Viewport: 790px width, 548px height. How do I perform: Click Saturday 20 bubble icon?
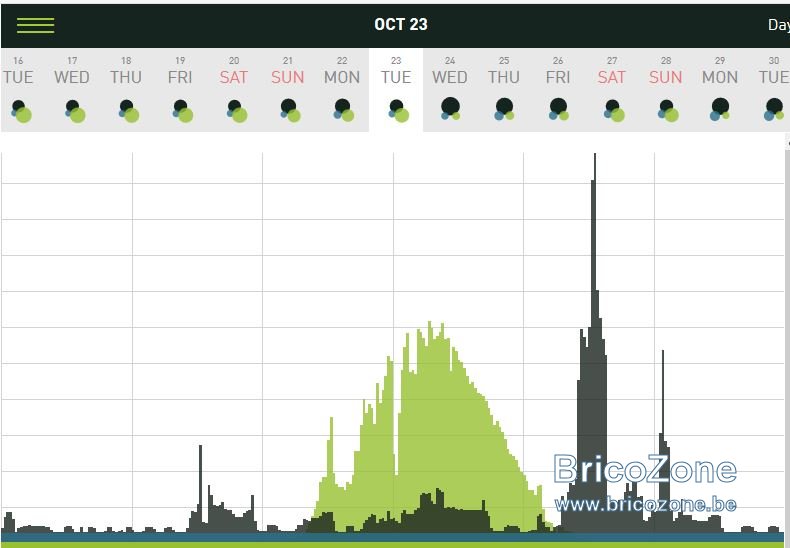coord(237,111)
